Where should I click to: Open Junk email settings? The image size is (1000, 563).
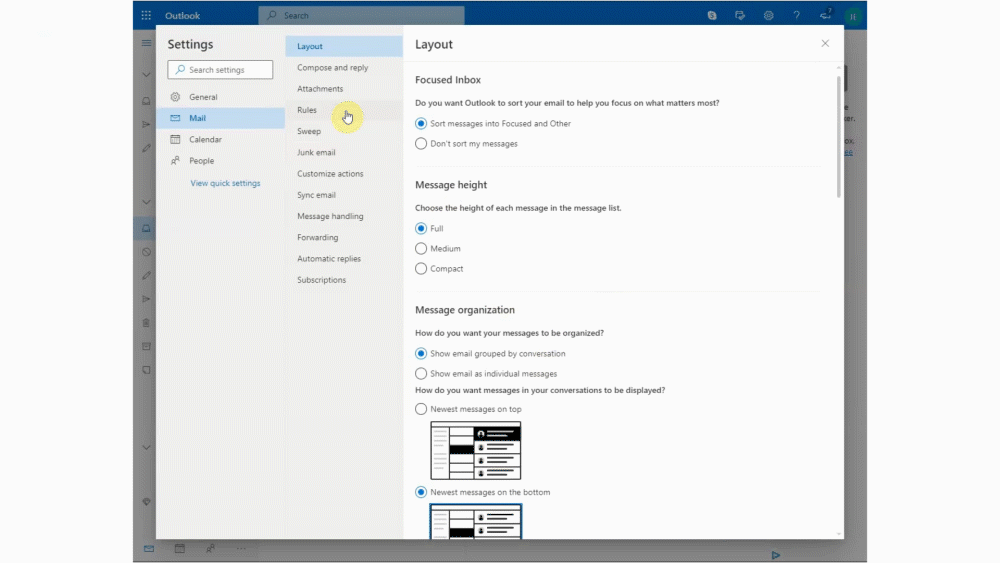click(x=344, y=152)
